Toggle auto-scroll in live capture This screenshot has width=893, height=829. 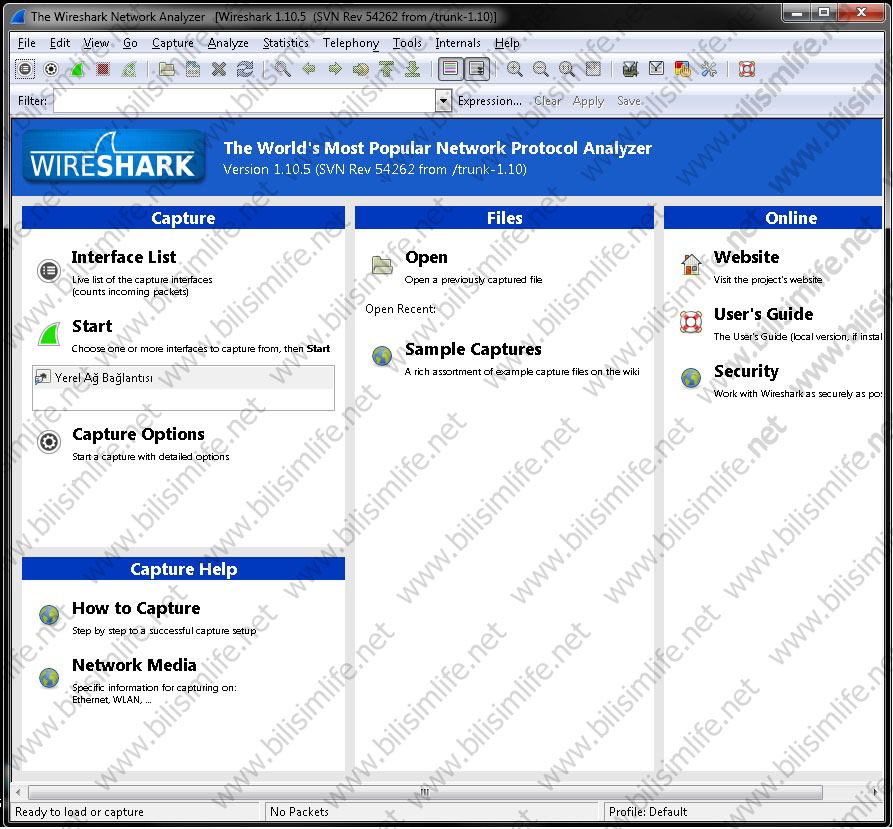tap(477, 69)
